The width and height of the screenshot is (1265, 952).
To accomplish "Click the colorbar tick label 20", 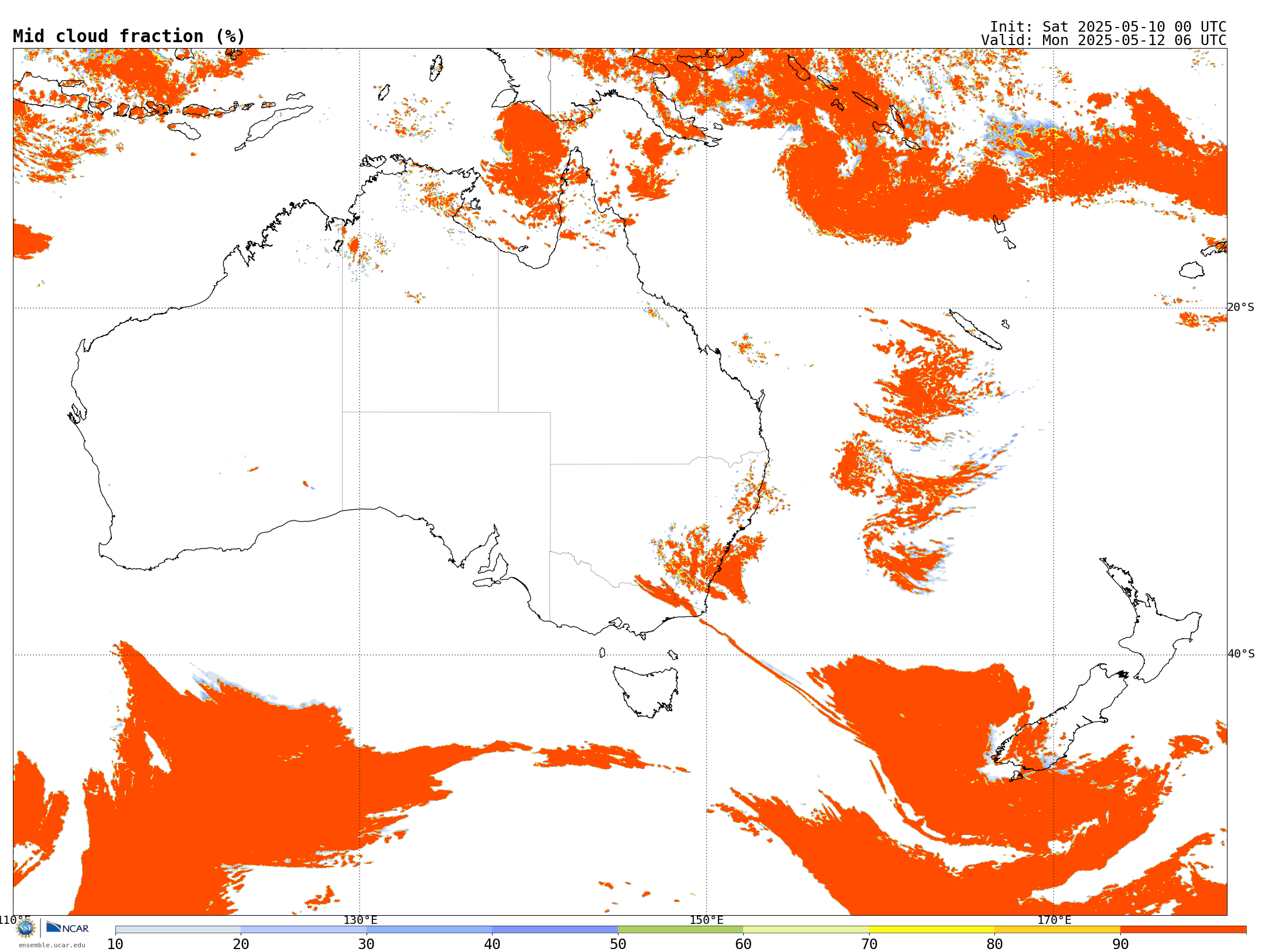I will click(241, 944).
